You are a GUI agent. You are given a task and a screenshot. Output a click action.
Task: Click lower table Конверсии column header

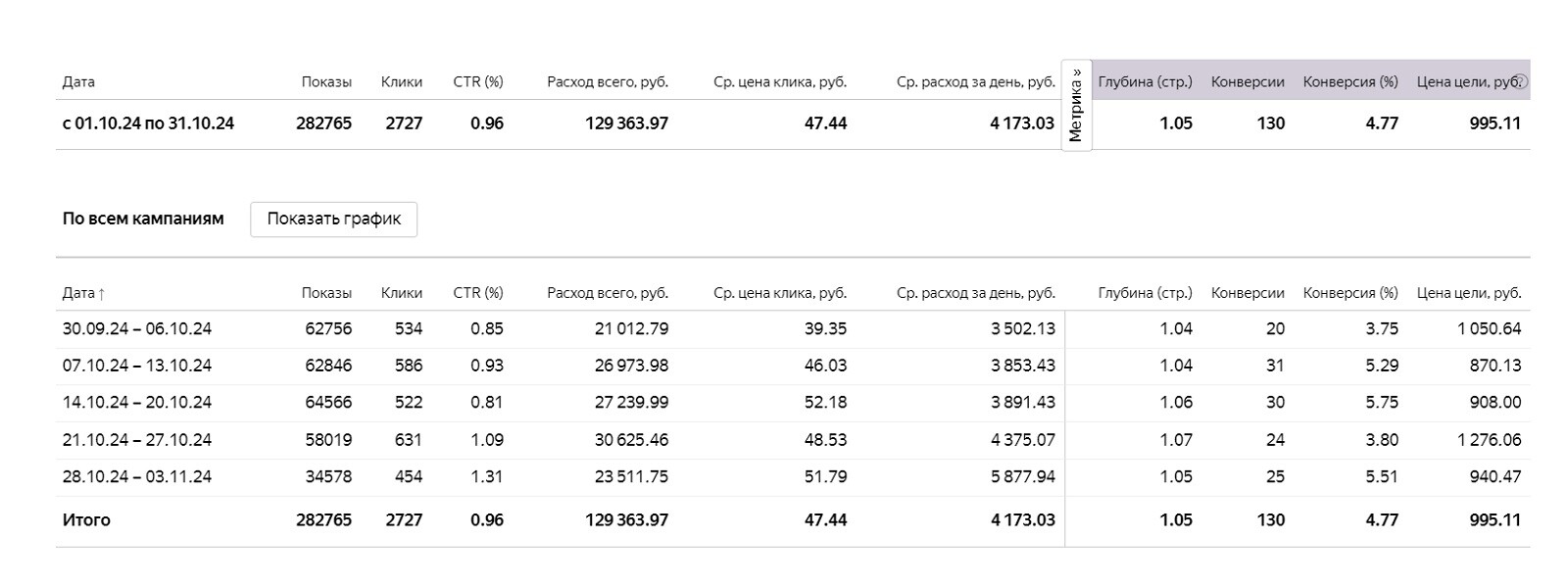coord(1248,293)
